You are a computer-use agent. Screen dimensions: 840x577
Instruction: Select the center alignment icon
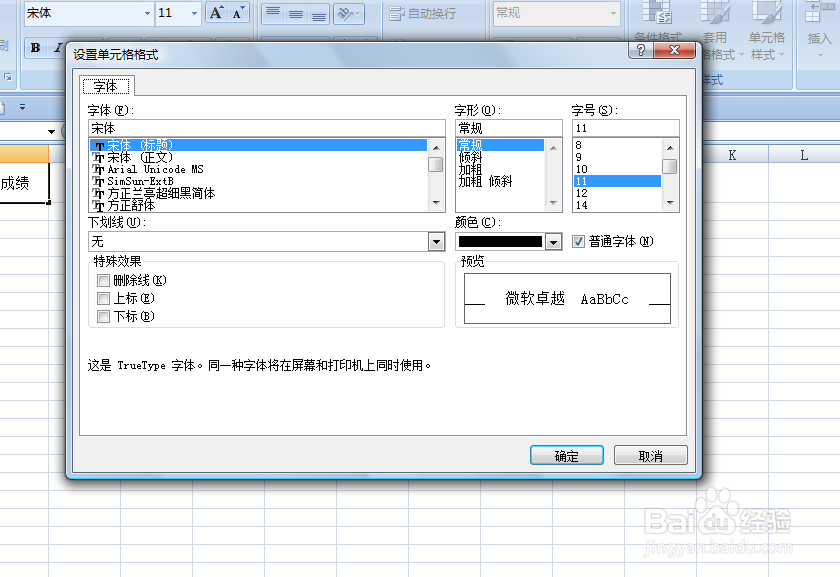click(296, 14)
